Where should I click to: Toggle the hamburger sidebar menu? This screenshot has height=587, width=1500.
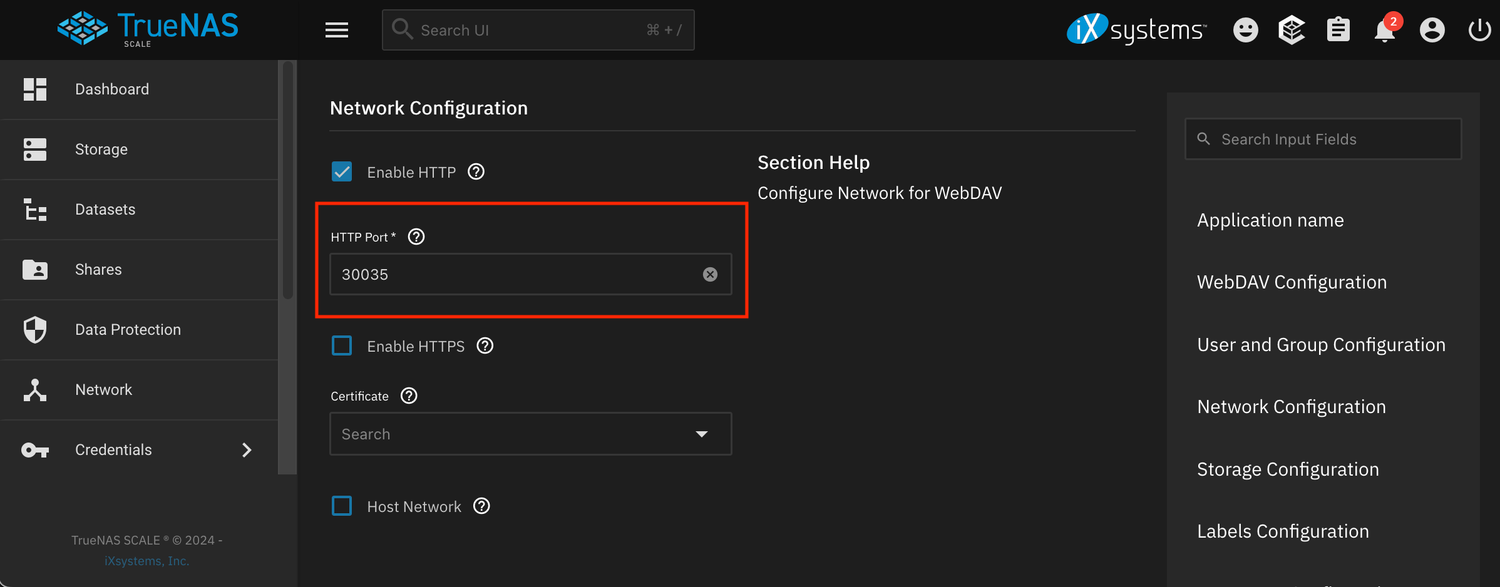point(337,30)
